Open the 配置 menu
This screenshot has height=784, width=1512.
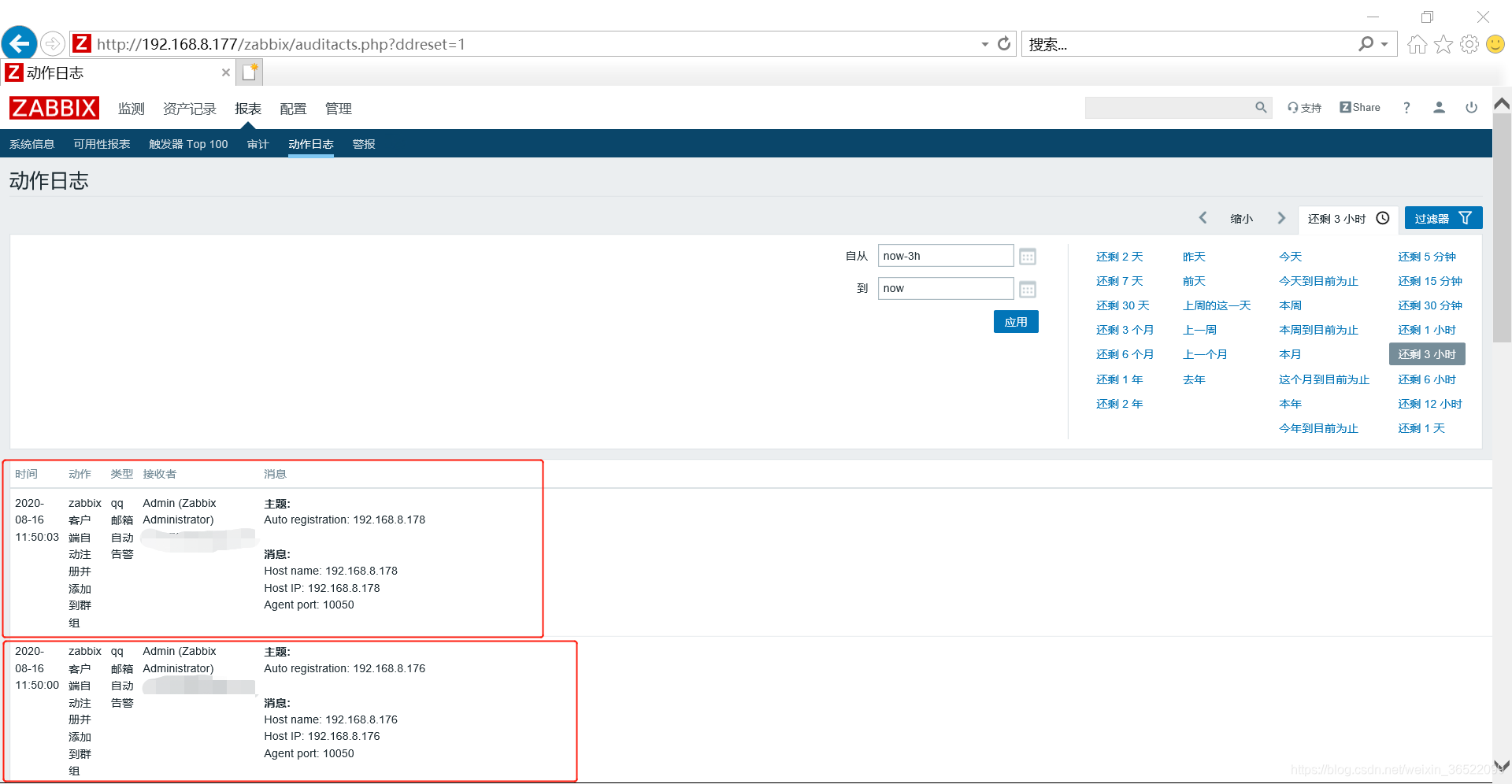tap(293, 109)
